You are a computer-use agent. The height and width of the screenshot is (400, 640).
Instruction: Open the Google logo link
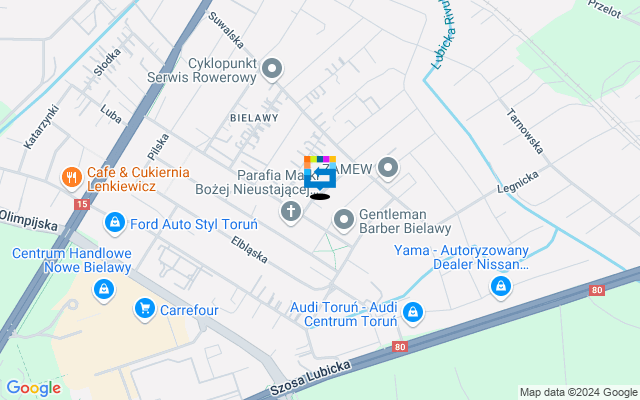[x=33, y=388]
